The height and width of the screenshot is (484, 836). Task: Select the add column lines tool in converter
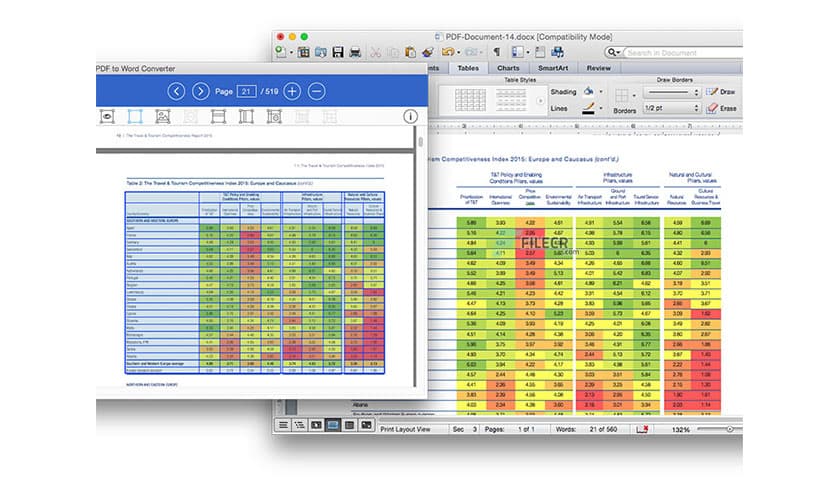tap(246, 116)
